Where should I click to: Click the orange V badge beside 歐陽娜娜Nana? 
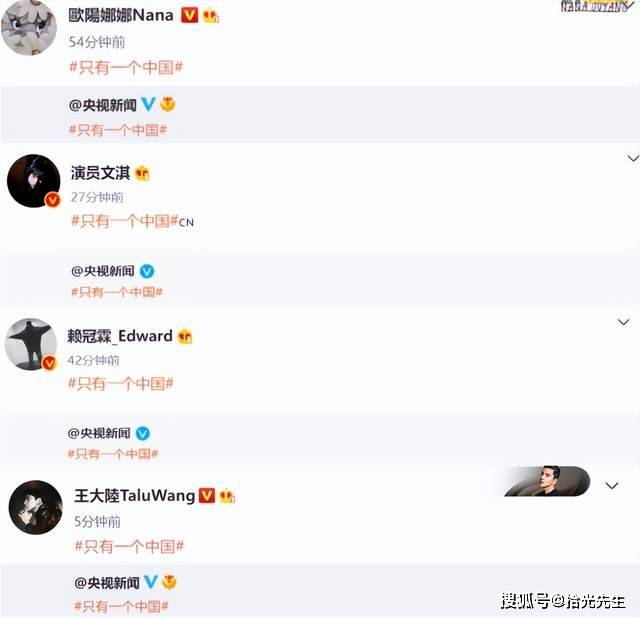189,16
